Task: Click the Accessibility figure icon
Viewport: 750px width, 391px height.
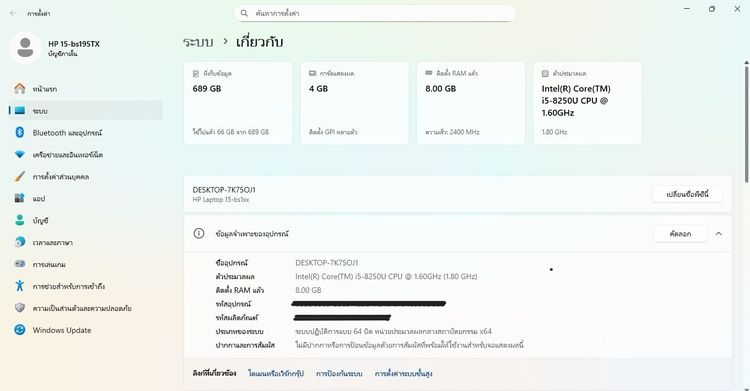Action: tap(20, 286)
